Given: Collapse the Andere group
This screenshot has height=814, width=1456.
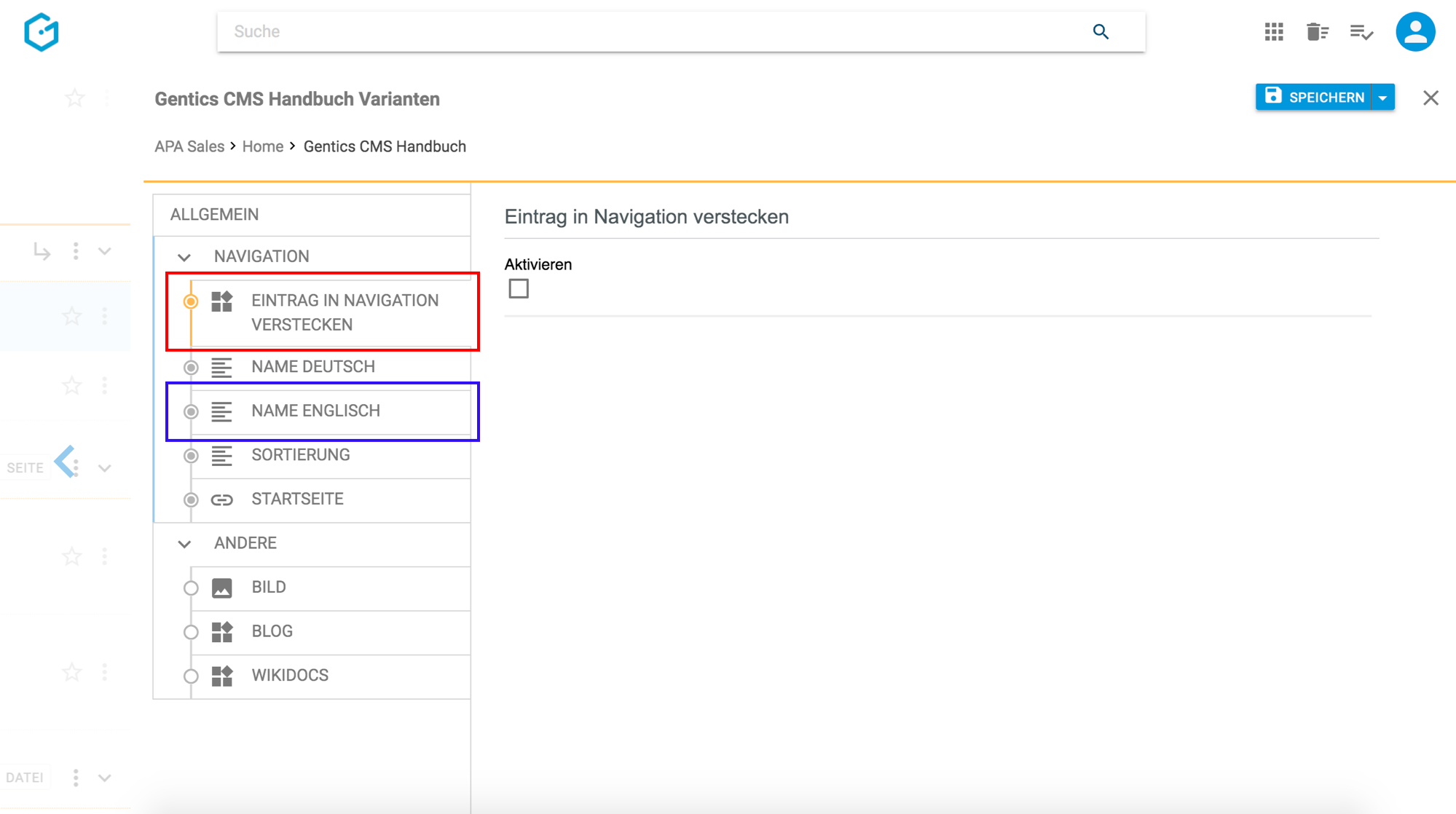Looking at the screenshot, I should pyautogui.click(x=184, y=544).
